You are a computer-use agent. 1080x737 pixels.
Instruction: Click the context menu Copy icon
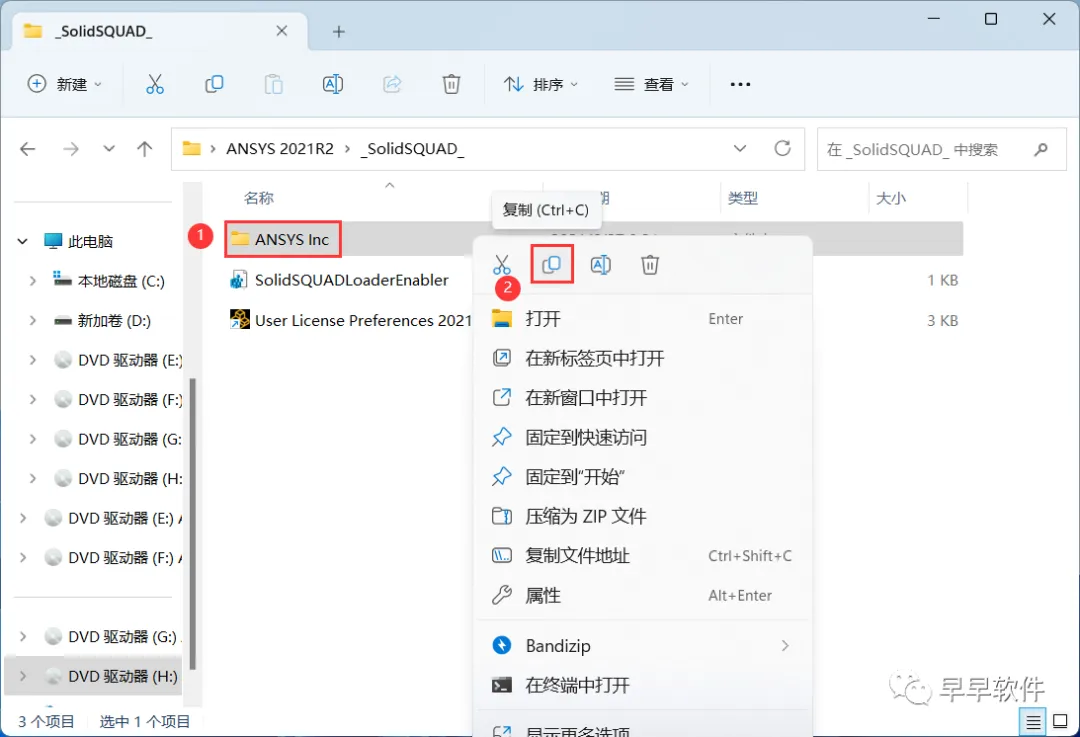552,264
